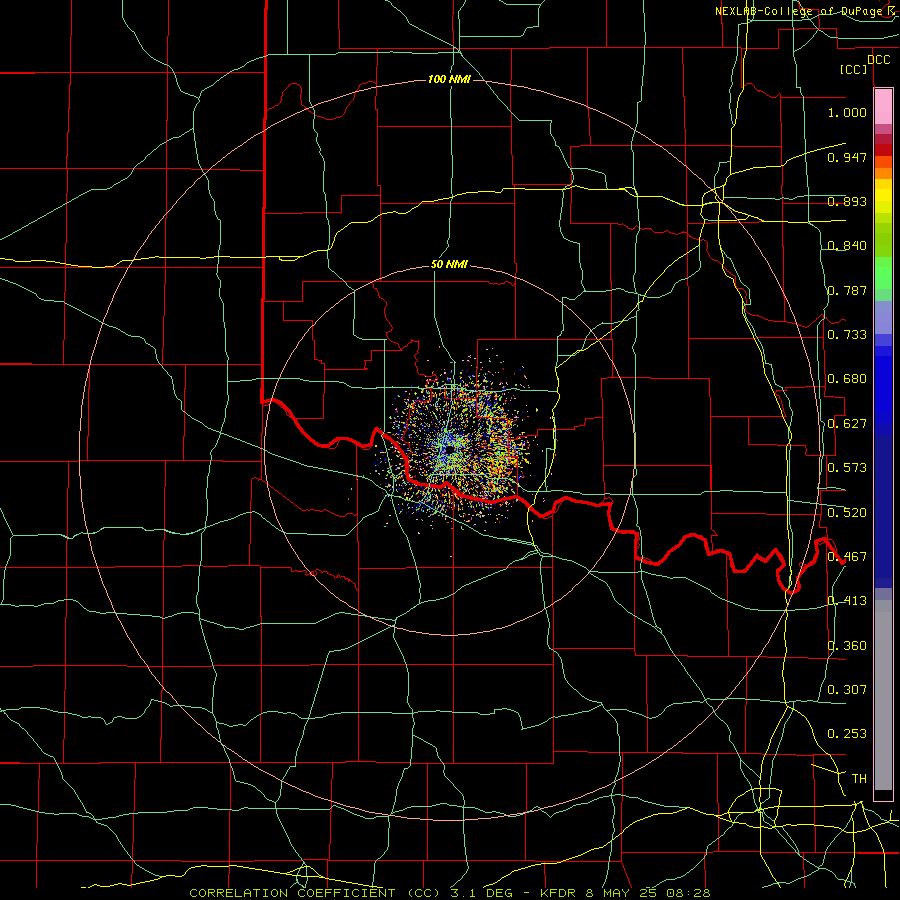Click the '0.680' scale value
The width and height of the screenshot is (900, 900).
pos(847,379)
